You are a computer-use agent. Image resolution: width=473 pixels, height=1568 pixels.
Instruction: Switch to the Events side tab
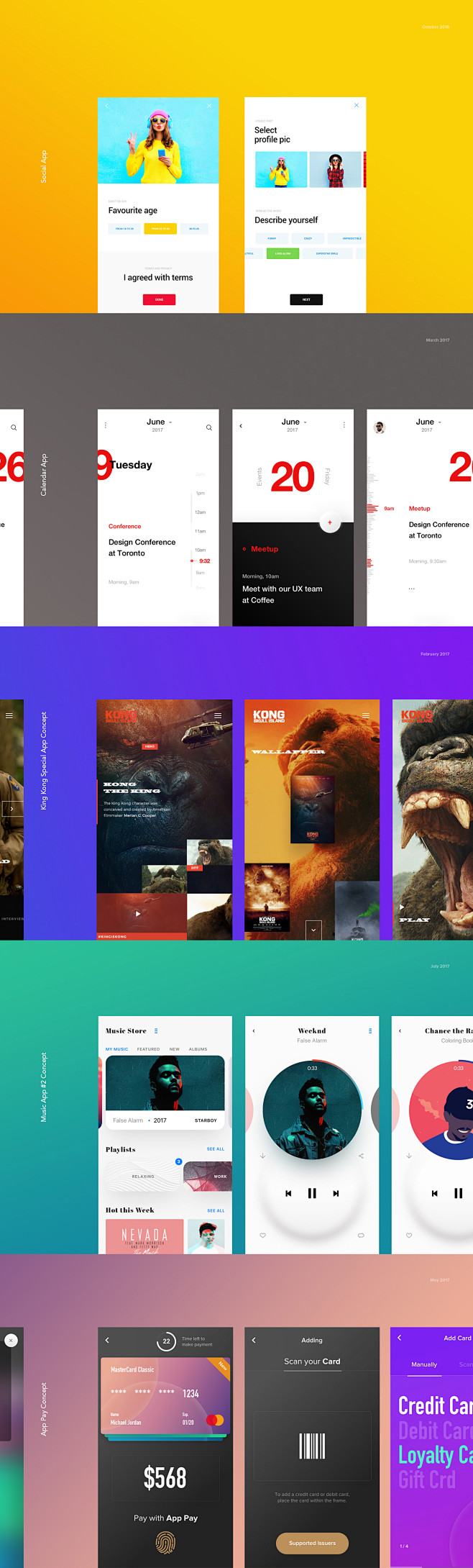[x=260, y=477]
